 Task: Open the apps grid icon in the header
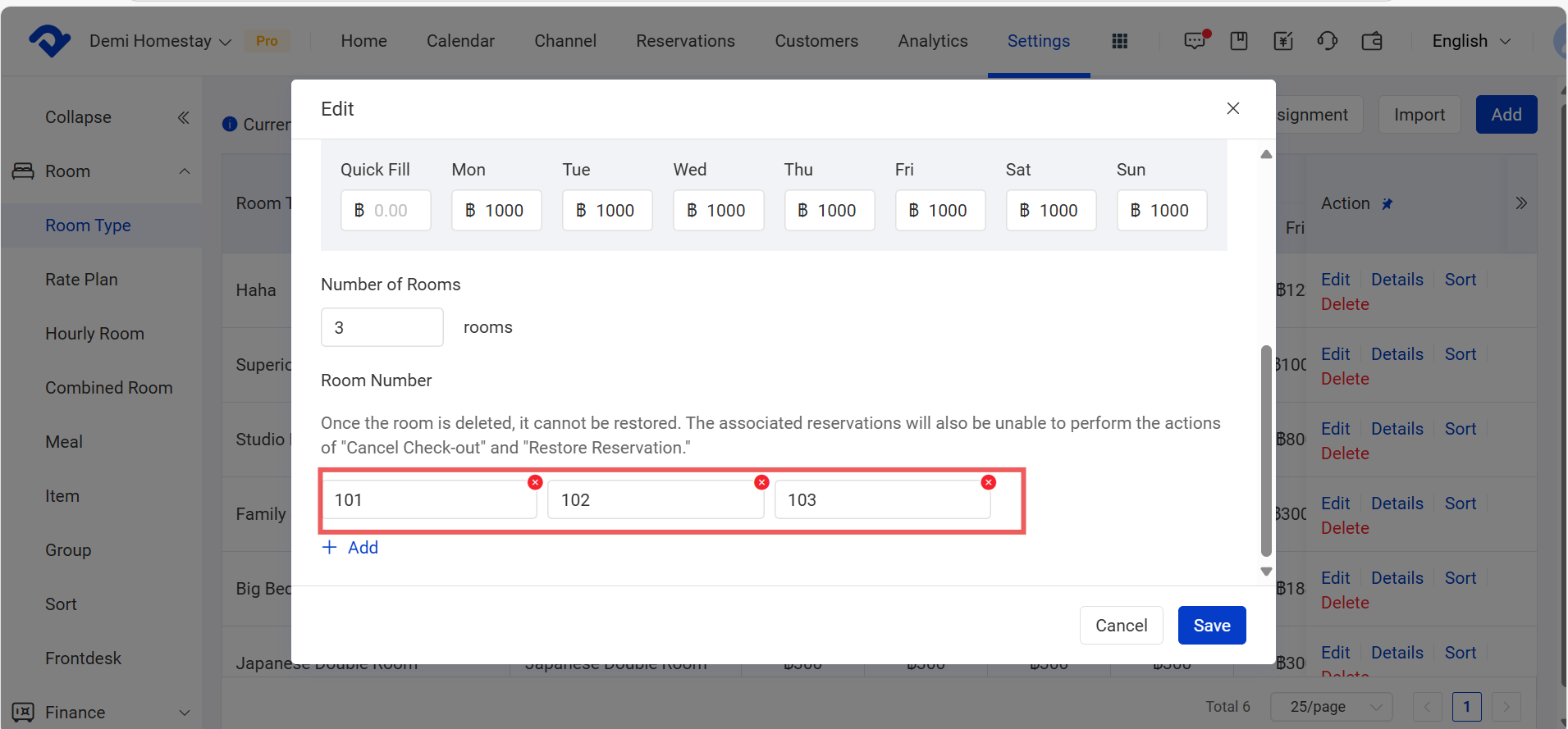tap(1119, 41)
